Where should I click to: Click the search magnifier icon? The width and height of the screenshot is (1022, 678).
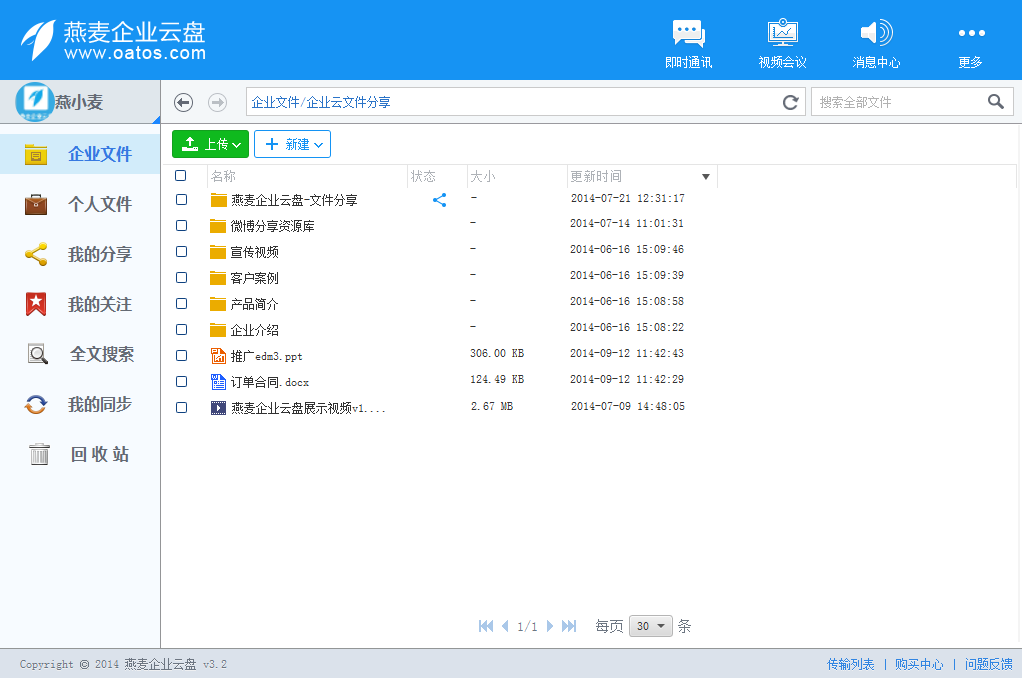coord(996,101)
